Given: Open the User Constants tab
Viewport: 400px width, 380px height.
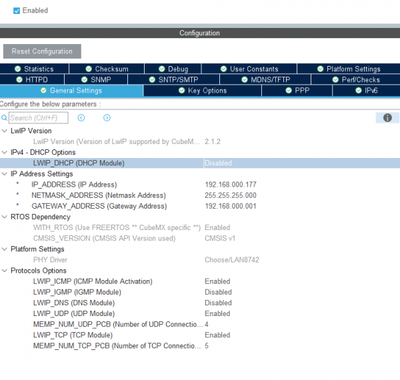Looking at the screenshot, I should (x=249, y=69).
